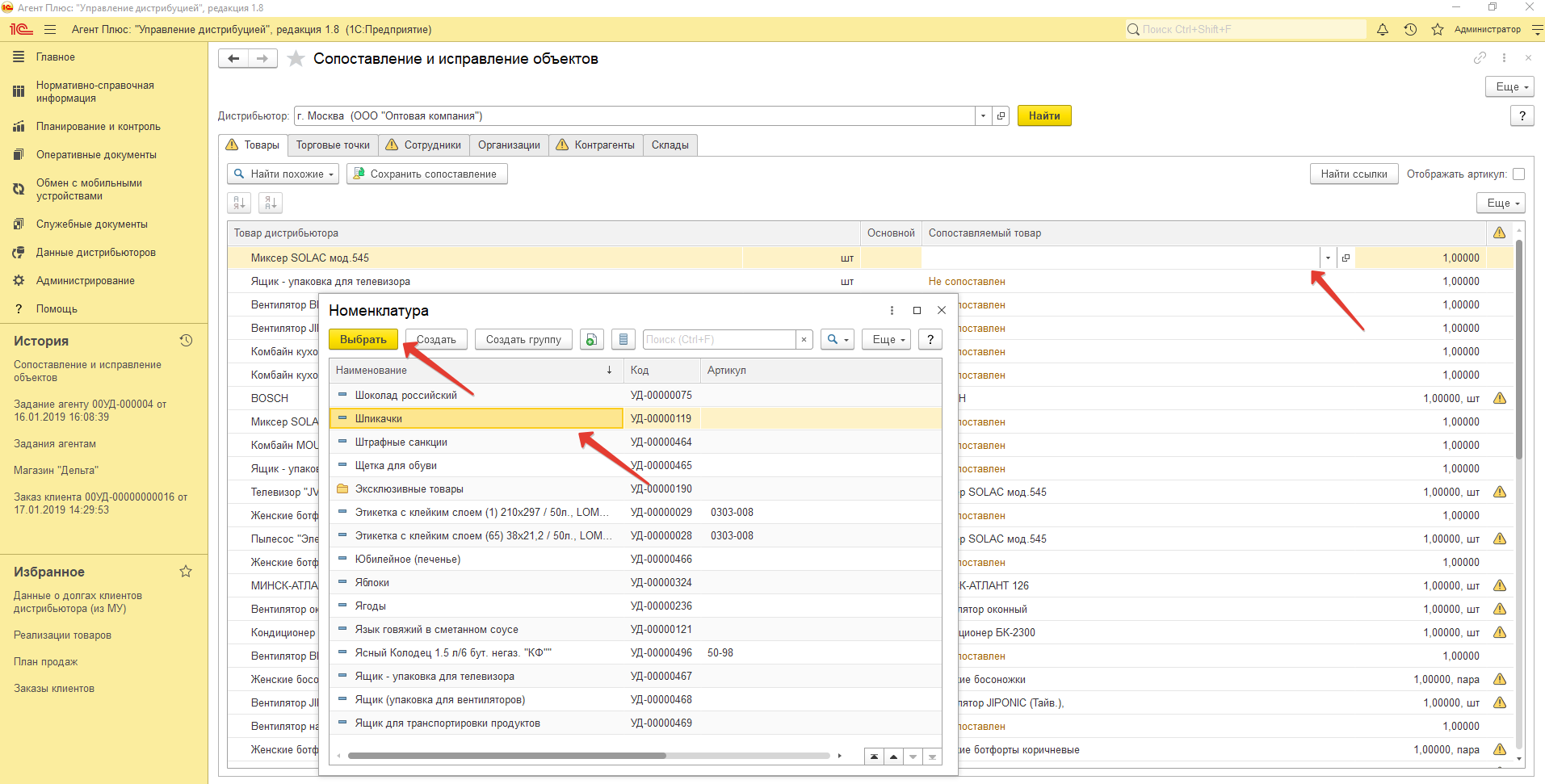
Task: Click the help question button in Номенклатура
Action: 930,339
